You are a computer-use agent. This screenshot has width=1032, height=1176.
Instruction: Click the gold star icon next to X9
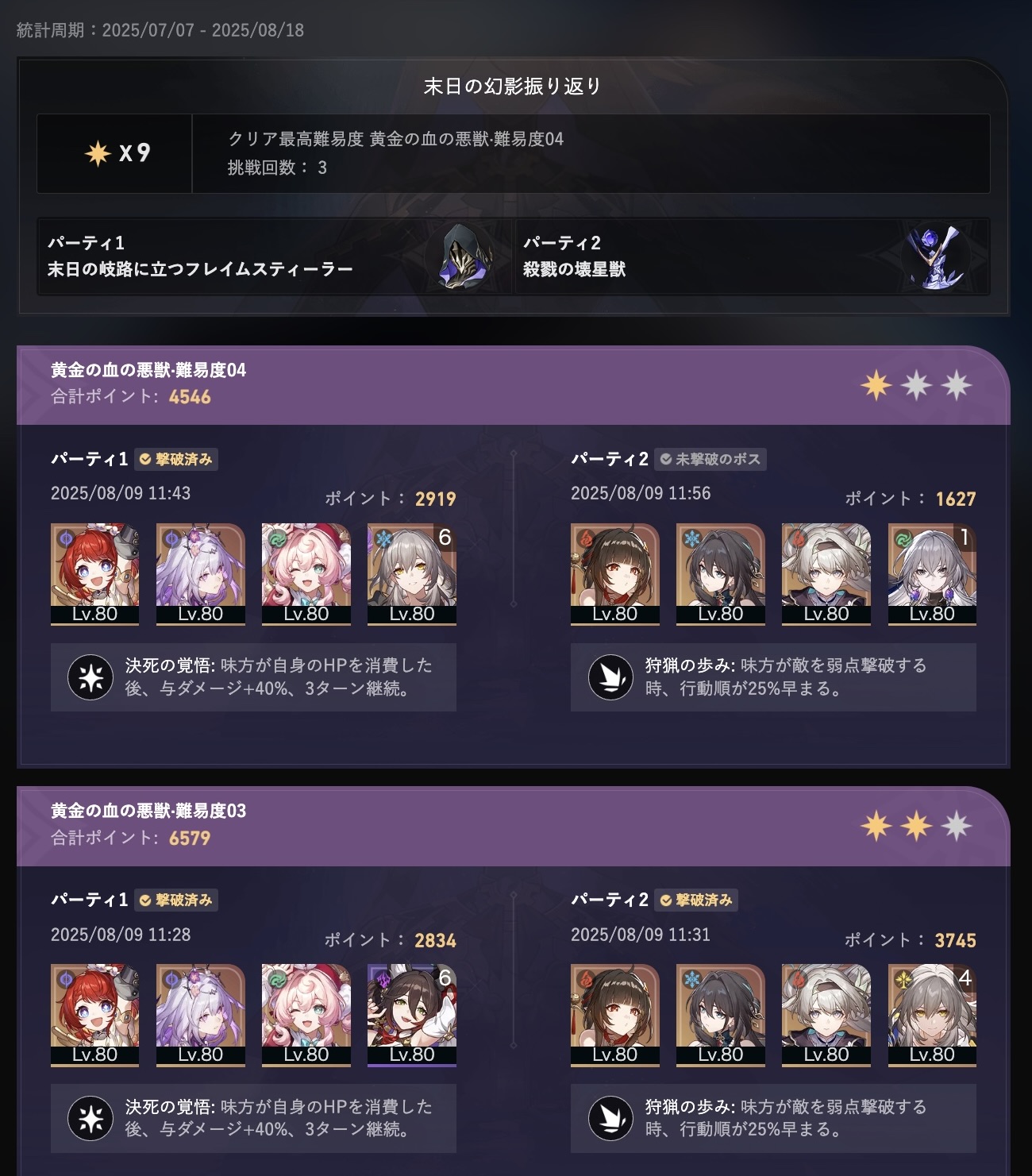coord(98,152)
